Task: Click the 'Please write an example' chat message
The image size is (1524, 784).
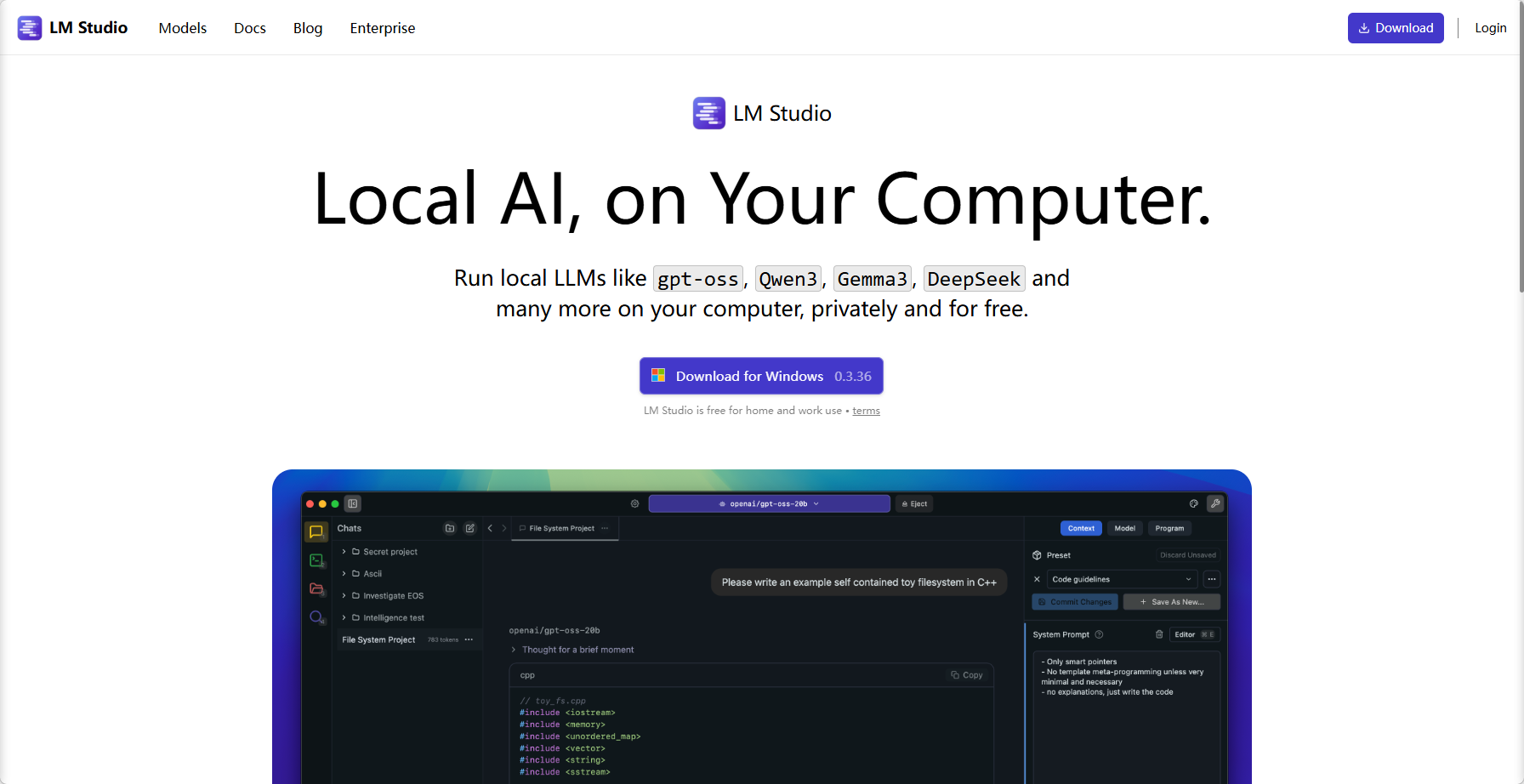Action: pos(859,582)
